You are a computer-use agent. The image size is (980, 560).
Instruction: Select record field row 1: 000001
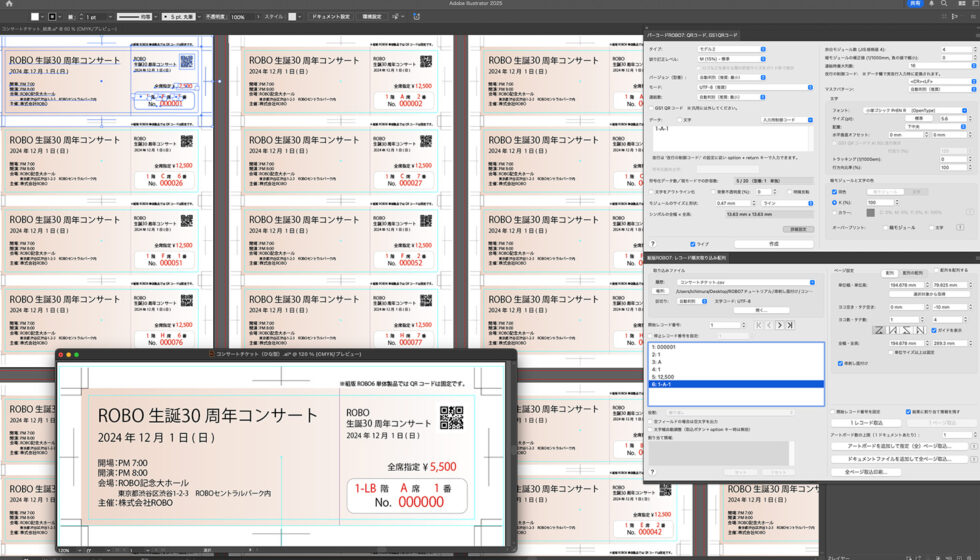tap(736, 347)
